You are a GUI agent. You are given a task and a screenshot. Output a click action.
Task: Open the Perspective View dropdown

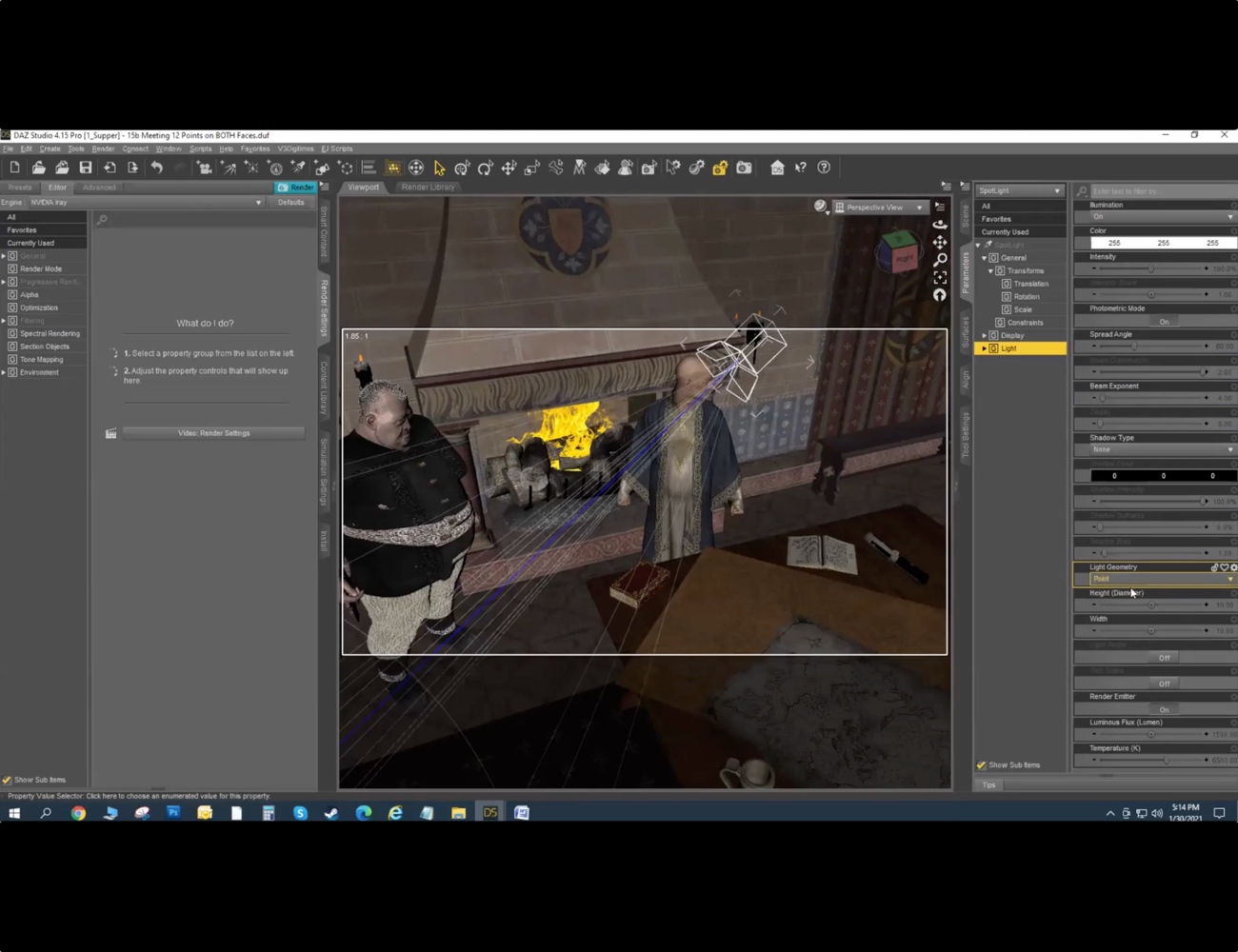880,208
